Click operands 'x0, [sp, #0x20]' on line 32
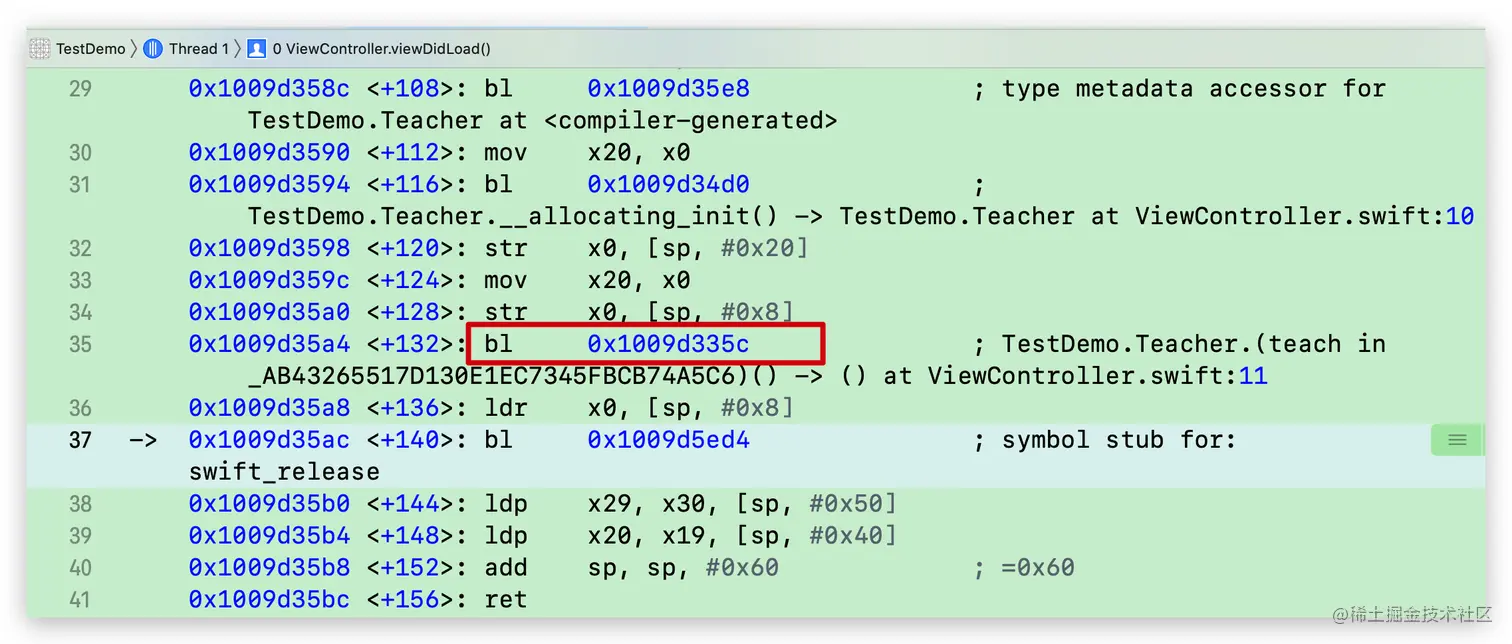This screenshot has height=644, width=1512. click(697, 248)
